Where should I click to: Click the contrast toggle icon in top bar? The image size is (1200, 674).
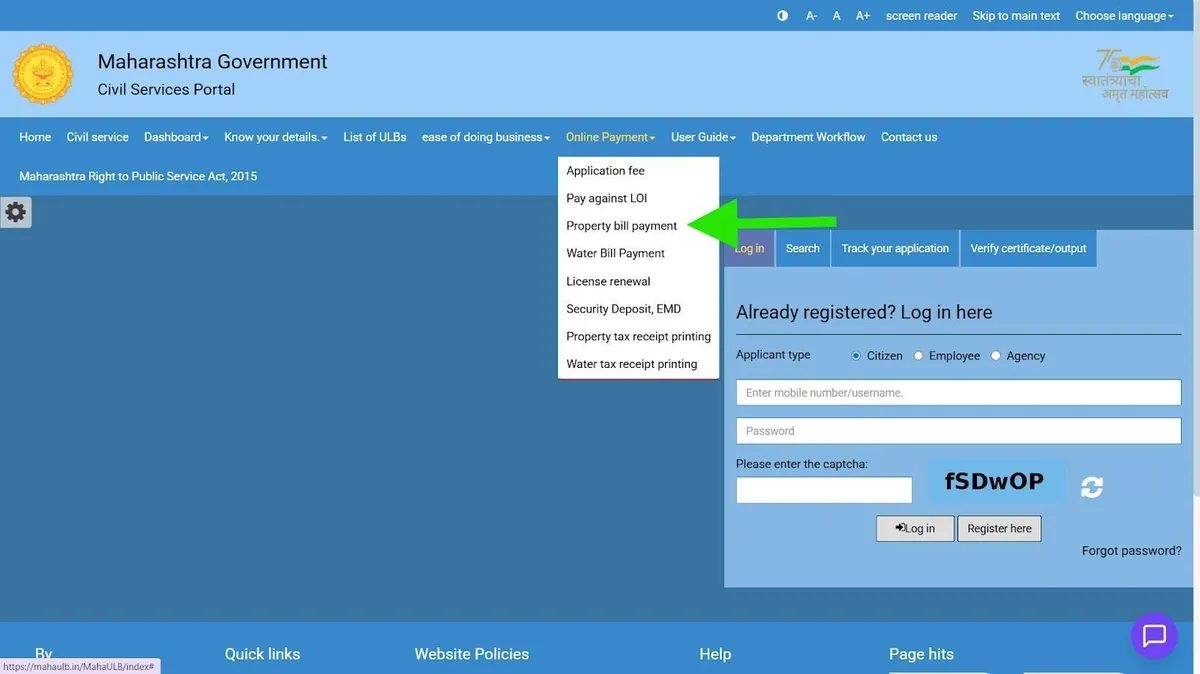point(782,15)
